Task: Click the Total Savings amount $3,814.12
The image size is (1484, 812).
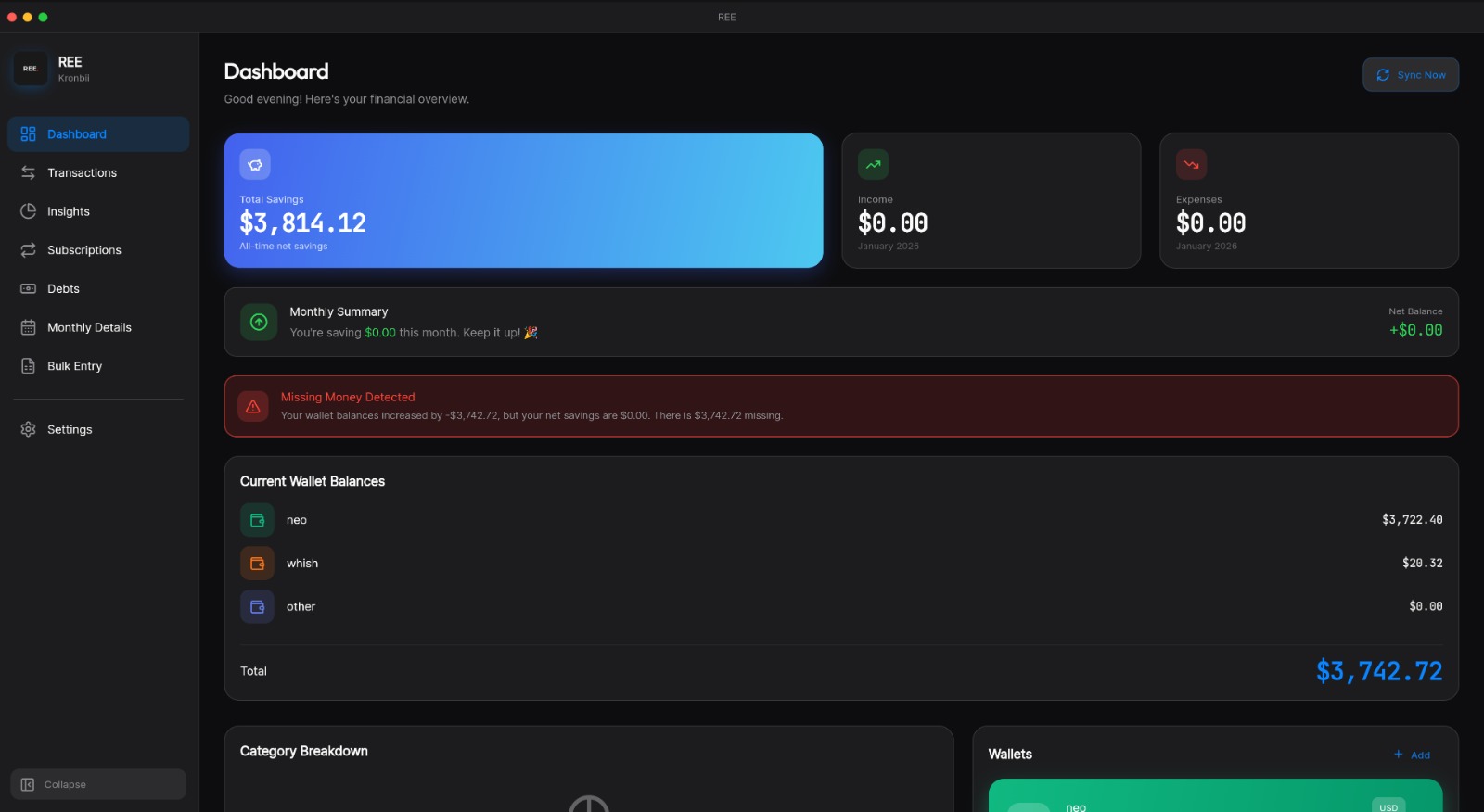Action: pos(302,222)
